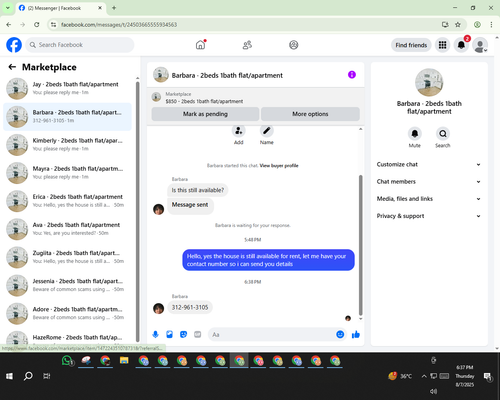
Task: Open Jessenia's conversation
Action: tap(67, 285)
